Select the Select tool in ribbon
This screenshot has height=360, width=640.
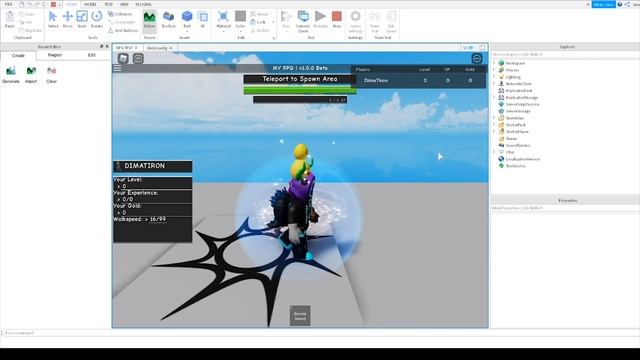coord(53,19)
